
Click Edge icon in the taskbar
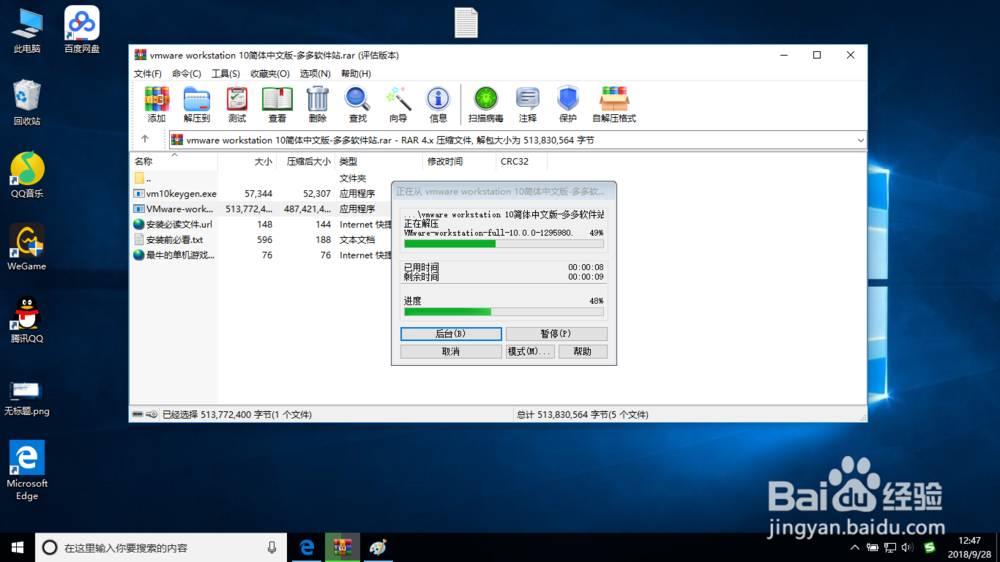tap(307, 547)
